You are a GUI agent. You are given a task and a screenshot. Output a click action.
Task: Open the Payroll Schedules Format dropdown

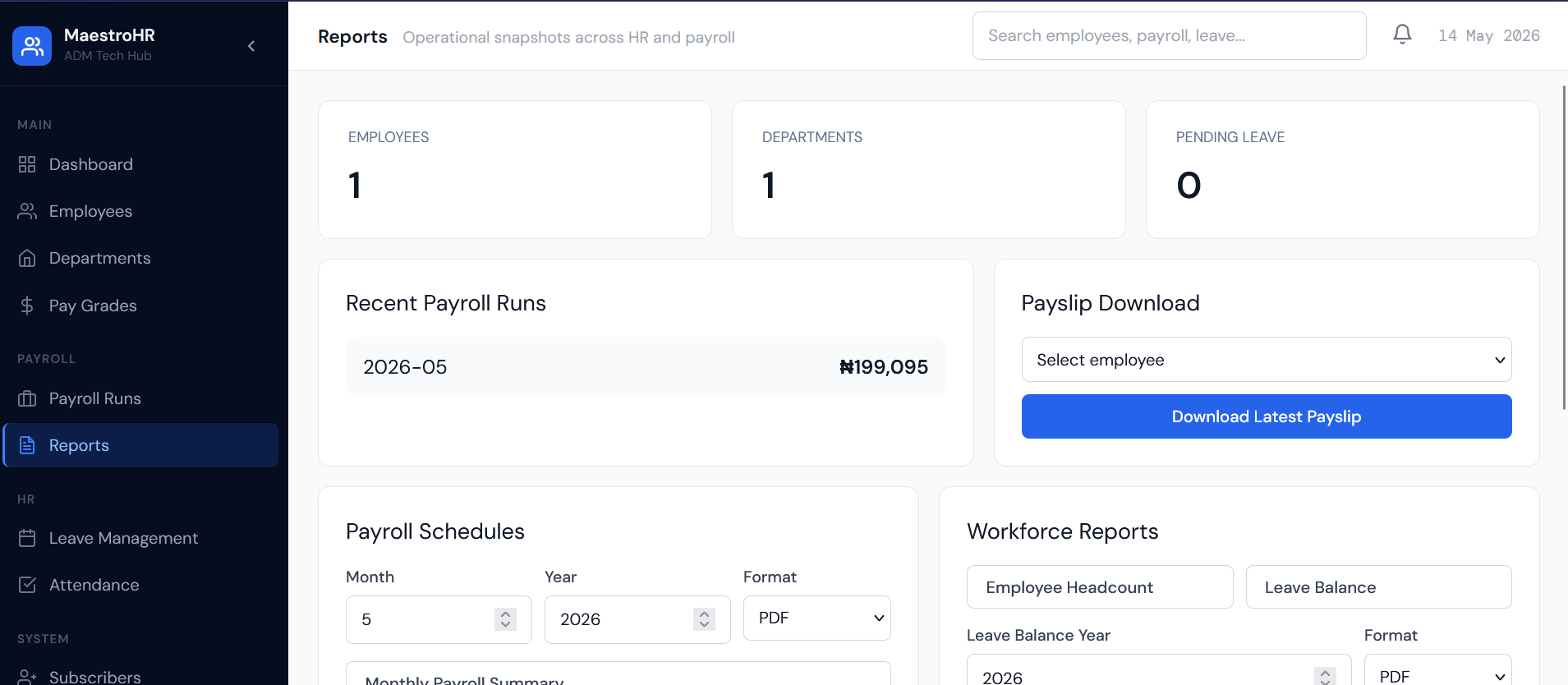point(817,618)
